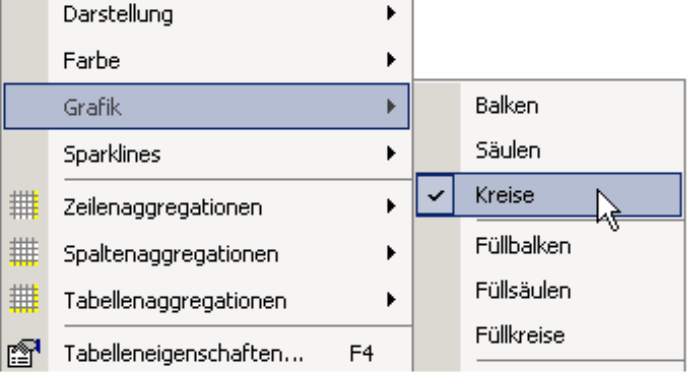Image resolution: width=687 pixels, height=373 pixels.
Task: Open the Spaltenaggregationen submenu arrow
Action: point(391,253)
